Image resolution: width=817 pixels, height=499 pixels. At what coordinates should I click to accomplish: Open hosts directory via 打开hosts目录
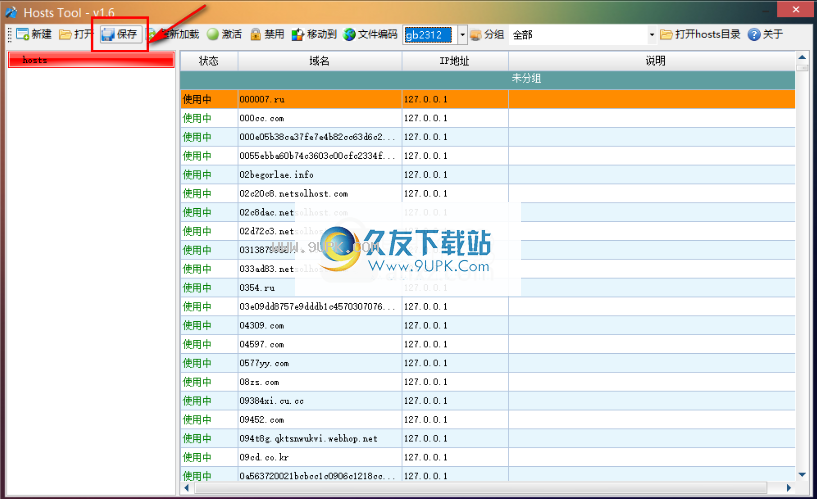[700, 34]
